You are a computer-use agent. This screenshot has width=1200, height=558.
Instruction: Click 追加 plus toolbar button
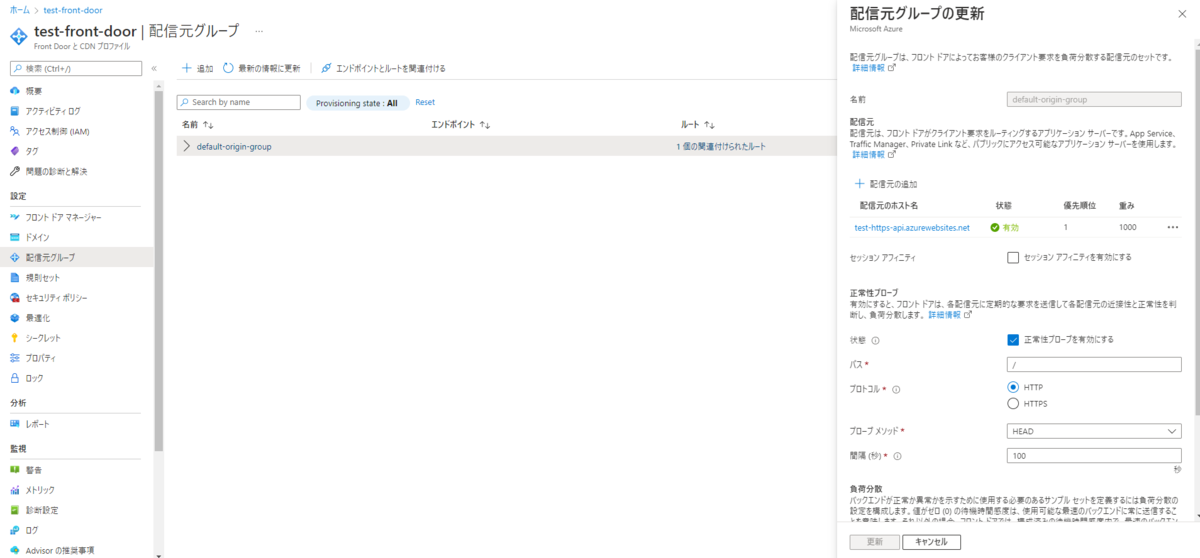(197, 68)
